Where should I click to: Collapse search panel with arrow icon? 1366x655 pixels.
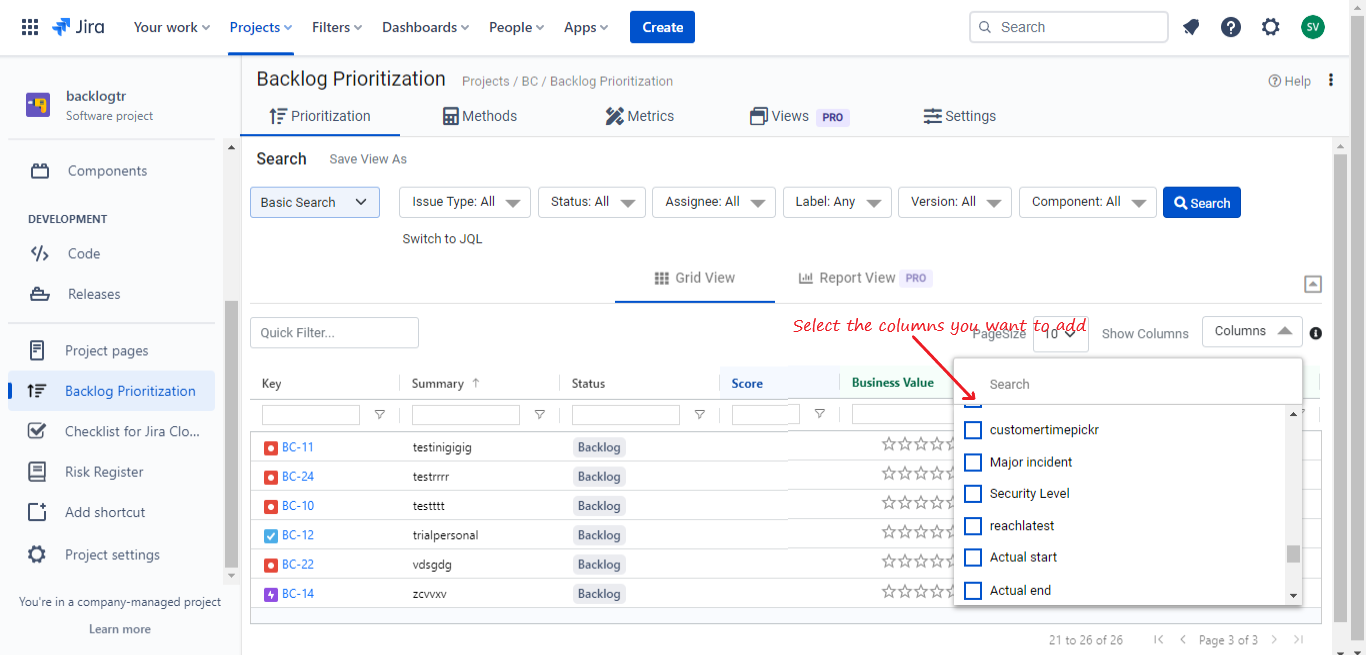(x=1313, y=284)
